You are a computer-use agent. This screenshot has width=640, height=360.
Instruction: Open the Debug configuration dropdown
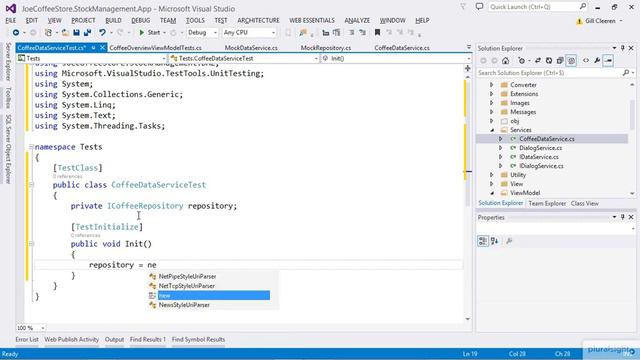(202, 33)
